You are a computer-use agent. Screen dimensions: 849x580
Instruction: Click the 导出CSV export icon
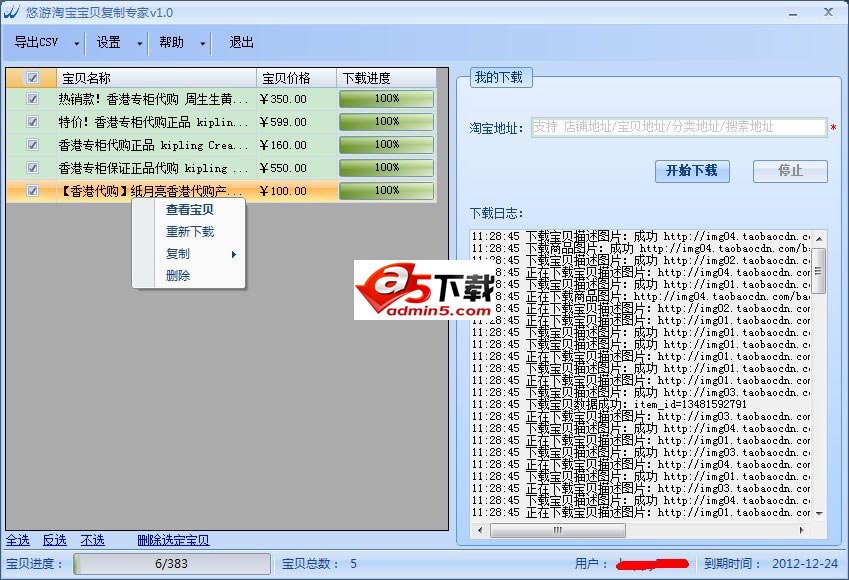(x=35, y=42)
